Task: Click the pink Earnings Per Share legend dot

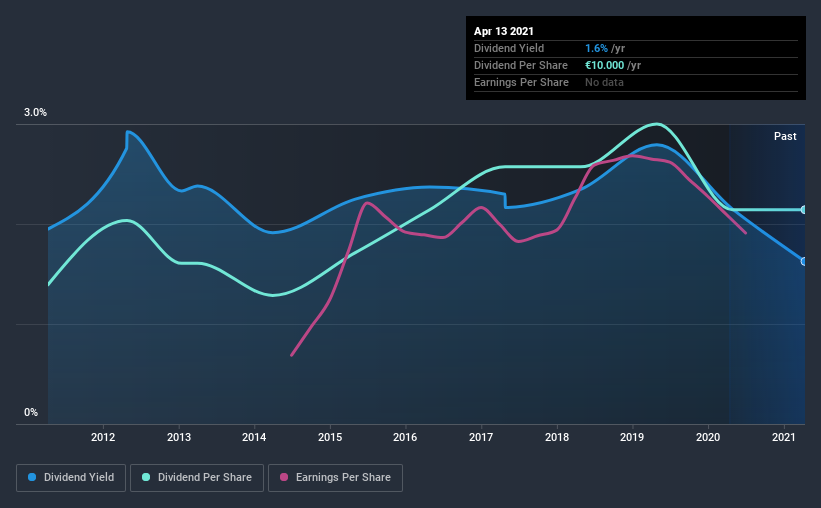Action: click(x=284, y=477)
